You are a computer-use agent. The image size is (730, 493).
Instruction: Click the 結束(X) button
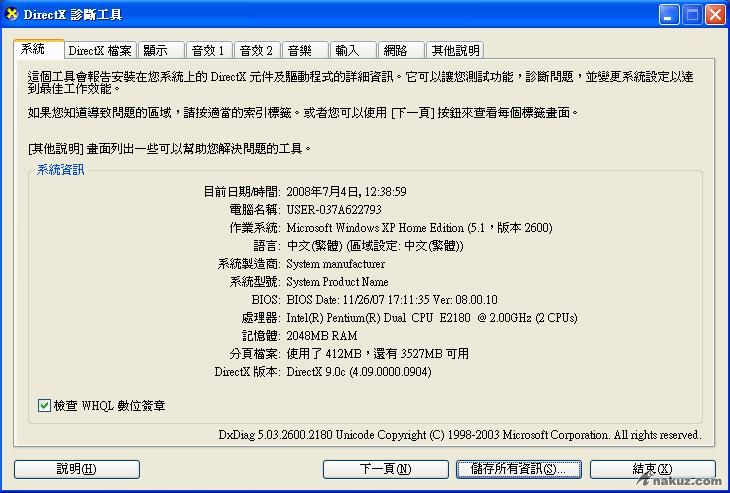(653, 469)
